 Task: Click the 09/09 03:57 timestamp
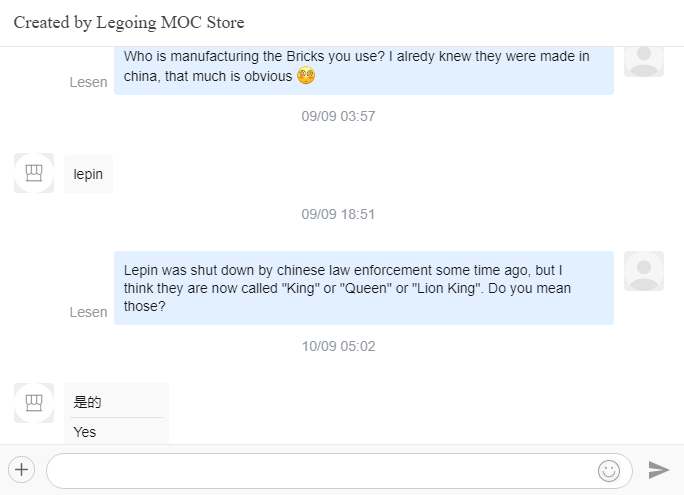coord(338,116)
